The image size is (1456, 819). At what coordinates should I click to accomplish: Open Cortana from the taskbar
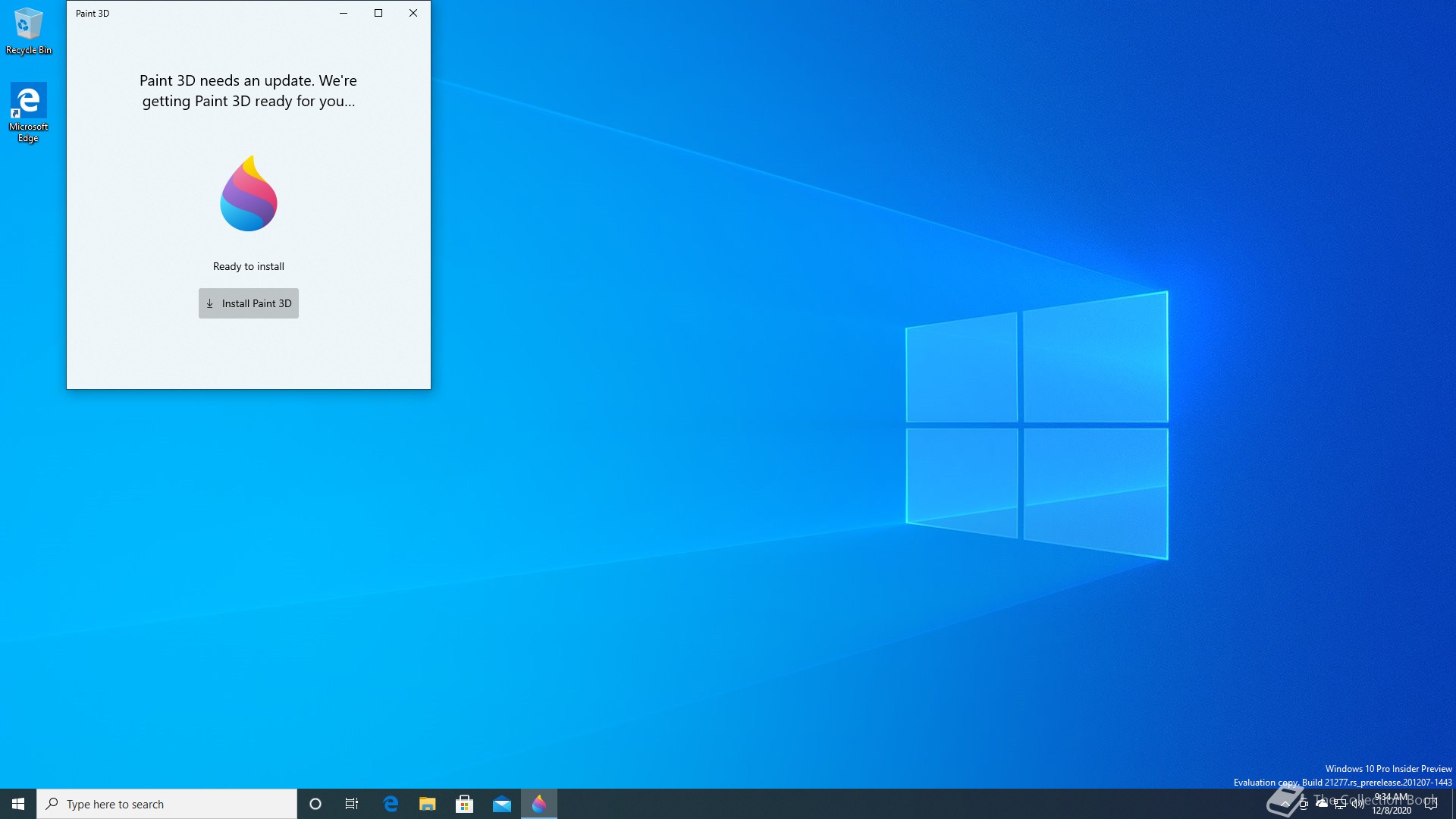tap(315, 804)
